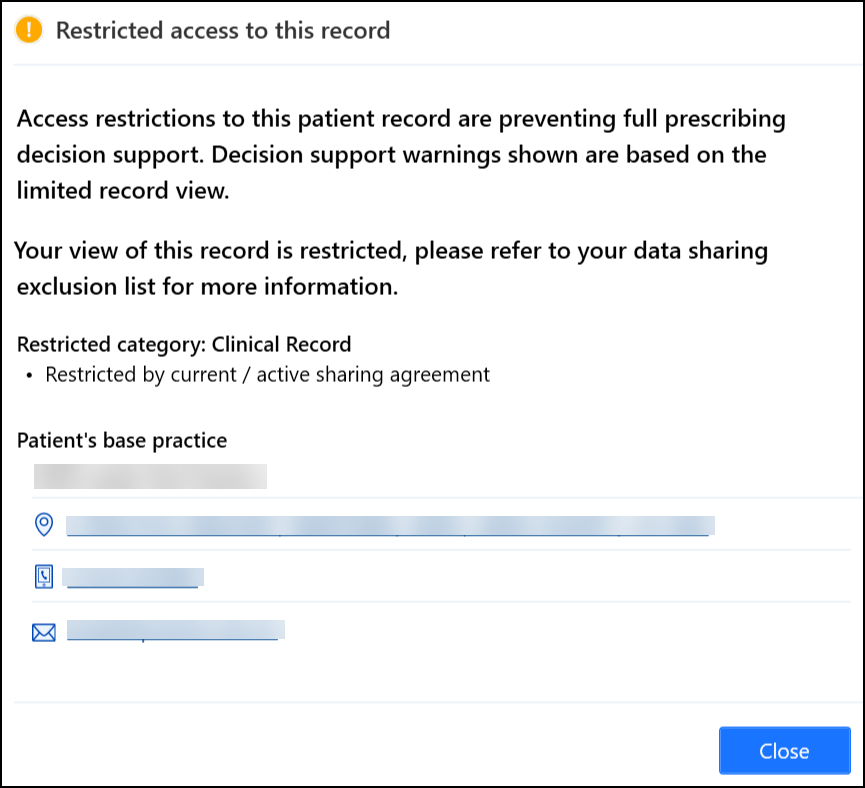The image size is (865, 788).
Task: Open the blurred practice phone number link
Action: (132, 577)
